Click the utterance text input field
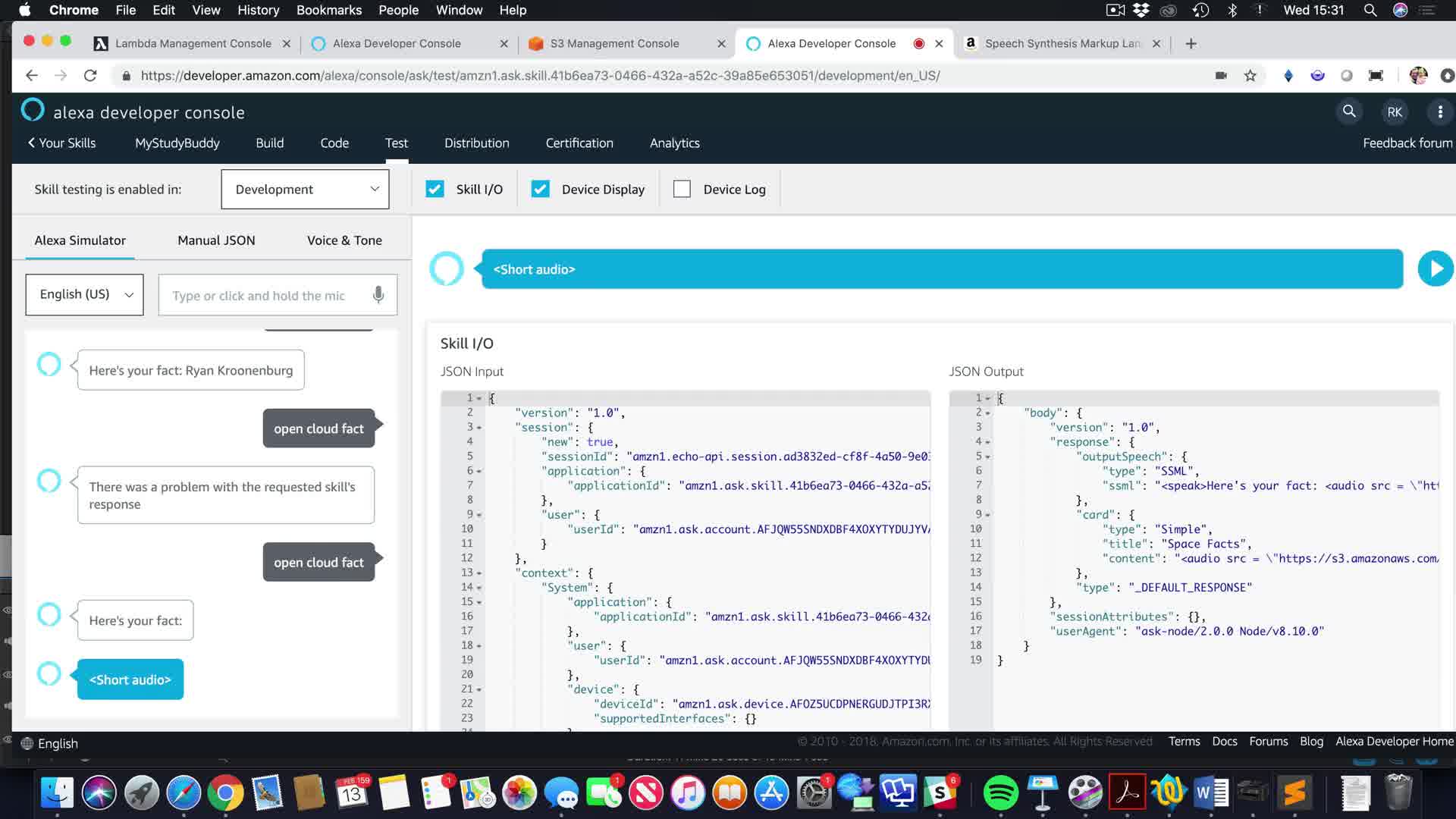Image resolution: width=1456 pixels, height=819 pixels. pos(262,295)
